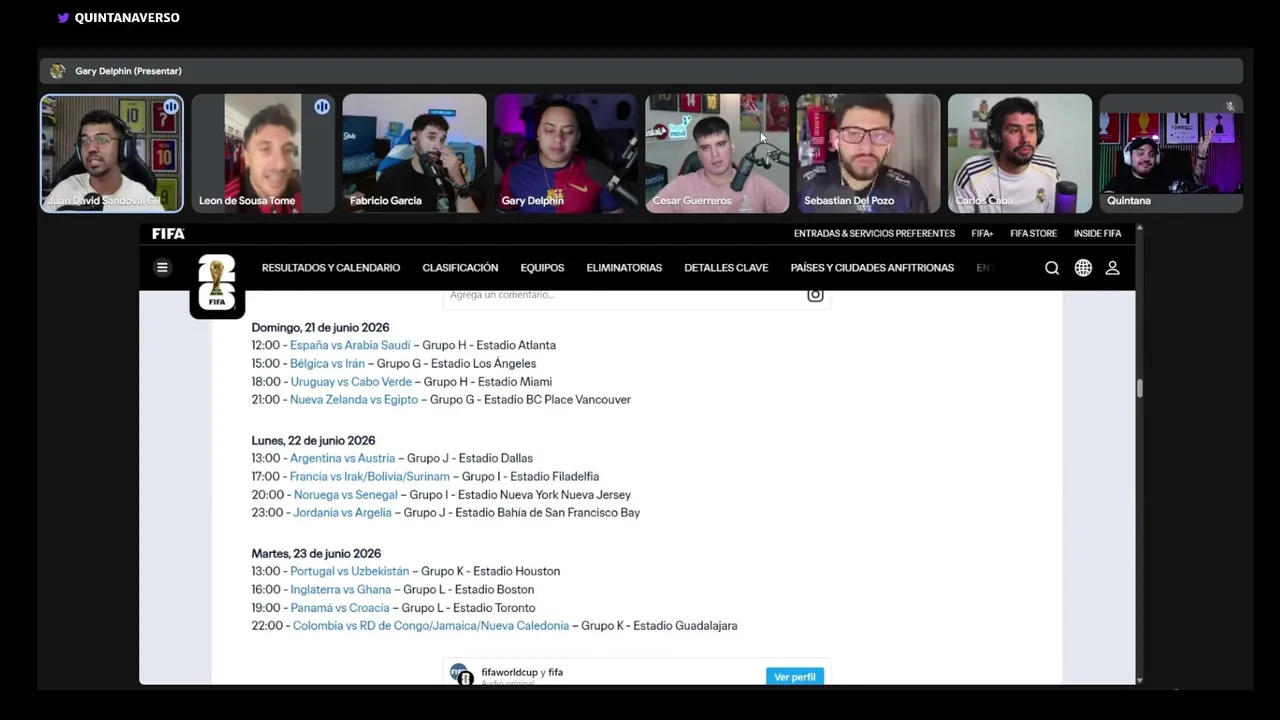Select Cesar Guerreros video tile
Screen dimensions: 1280x720
tap(717, 153)
